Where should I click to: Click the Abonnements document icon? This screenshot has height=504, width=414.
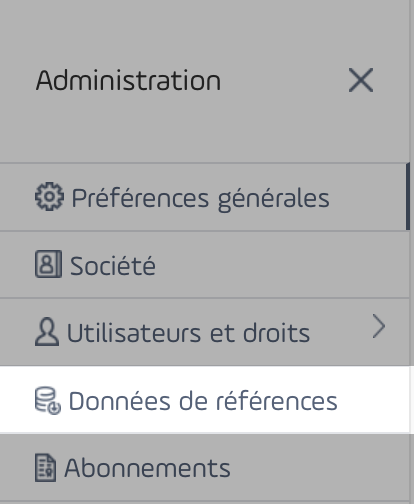[x=45, y=467]
